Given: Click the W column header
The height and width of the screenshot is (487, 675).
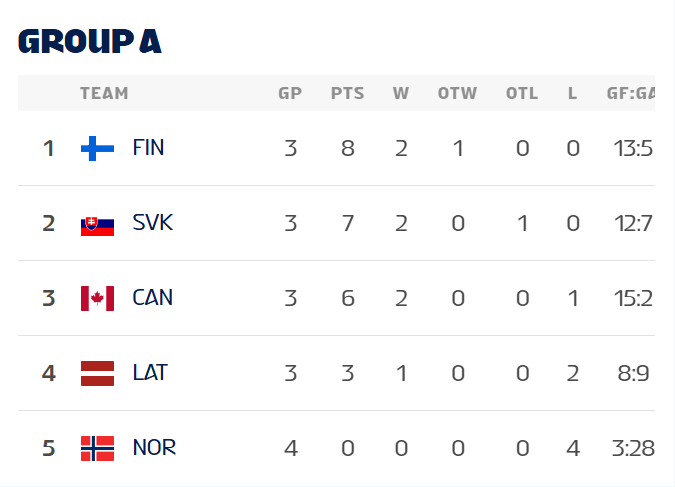Looking at the screenshot, I should coord(401,94).
